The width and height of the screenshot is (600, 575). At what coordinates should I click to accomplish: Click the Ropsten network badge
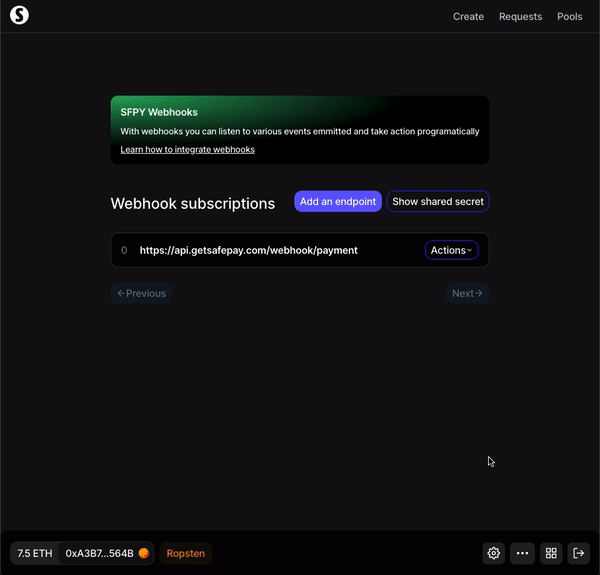(186, 553)
